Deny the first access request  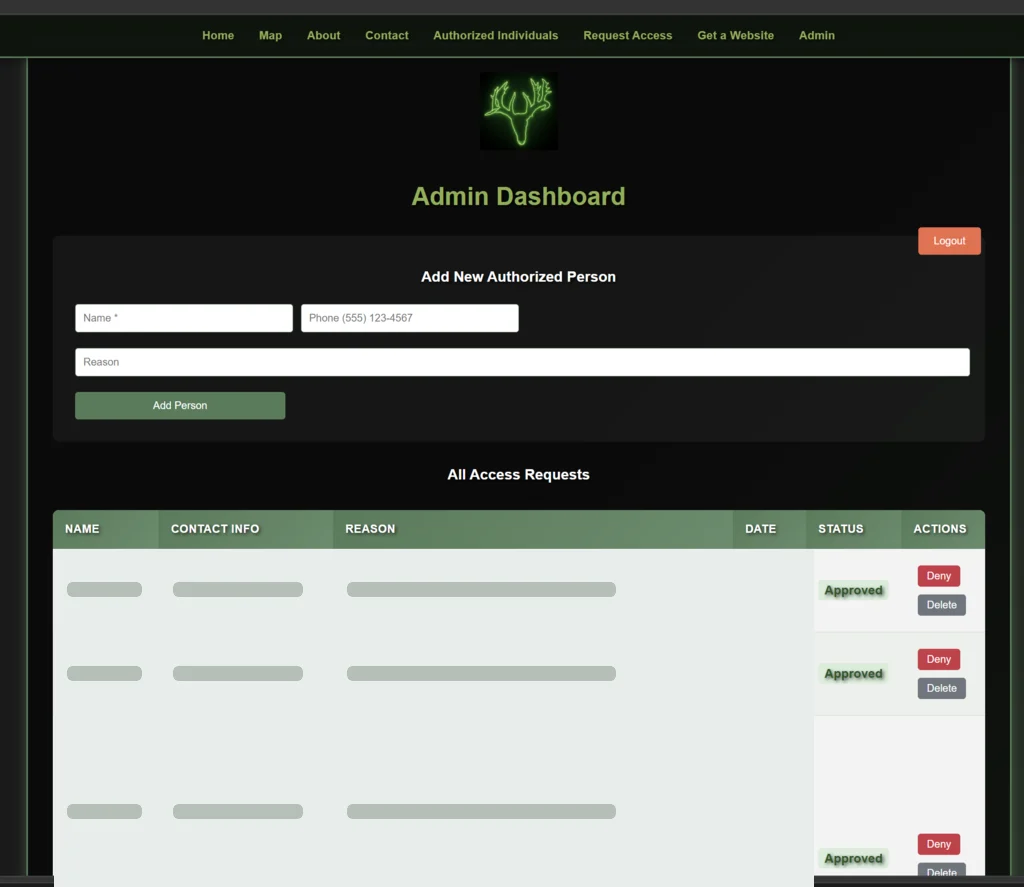click(938, 576)
